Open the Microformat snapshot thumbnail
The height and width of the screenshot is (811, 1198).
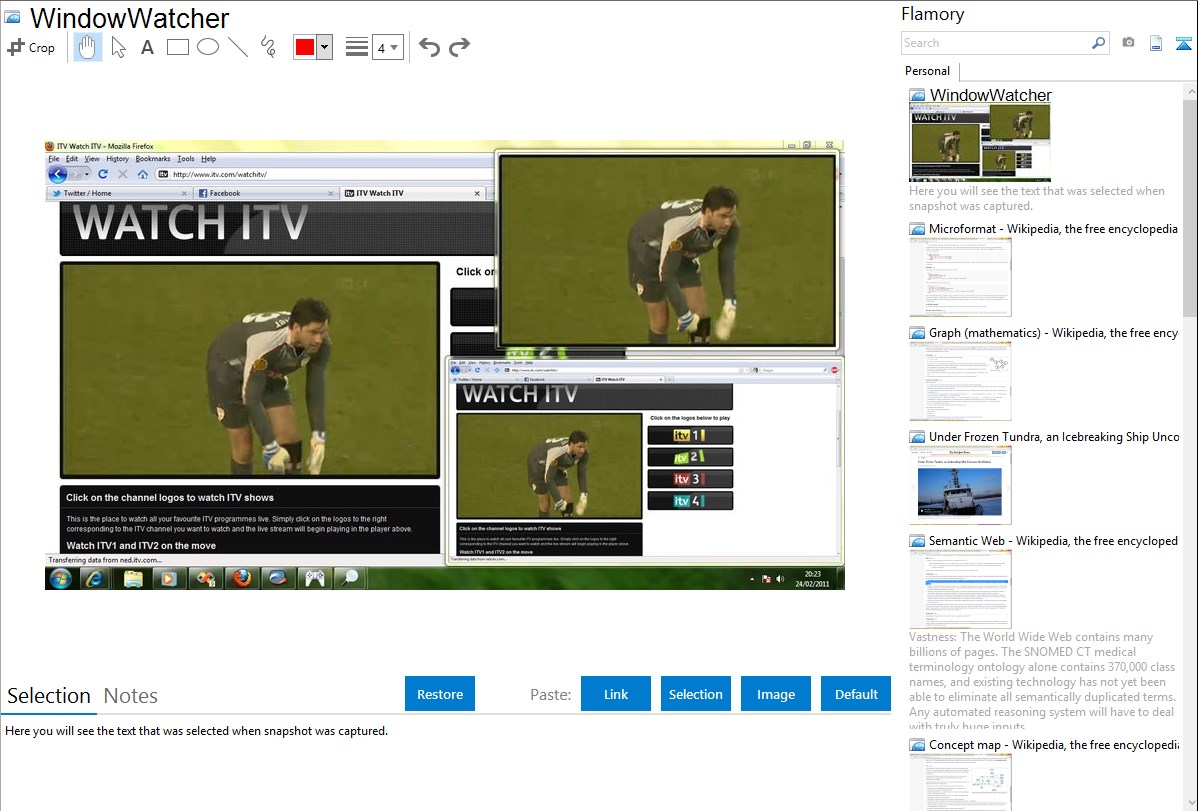coord(960,277)
